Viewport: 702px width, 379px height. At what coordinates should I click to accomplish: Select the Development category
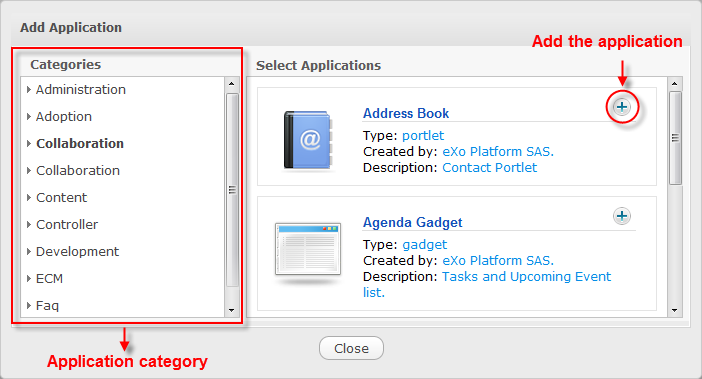tap(77, 251)
